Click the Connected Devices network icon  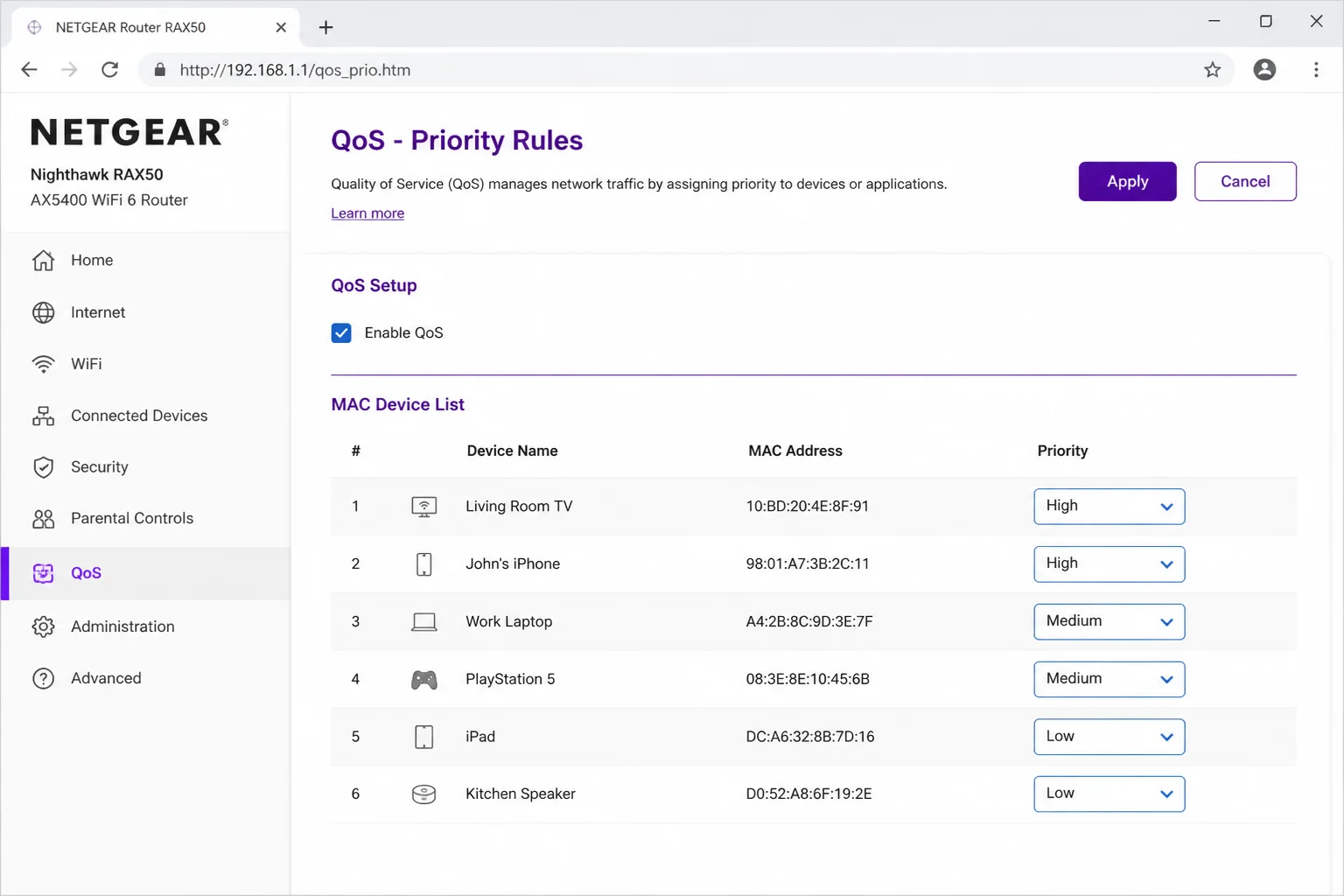(x=43, y=416)
